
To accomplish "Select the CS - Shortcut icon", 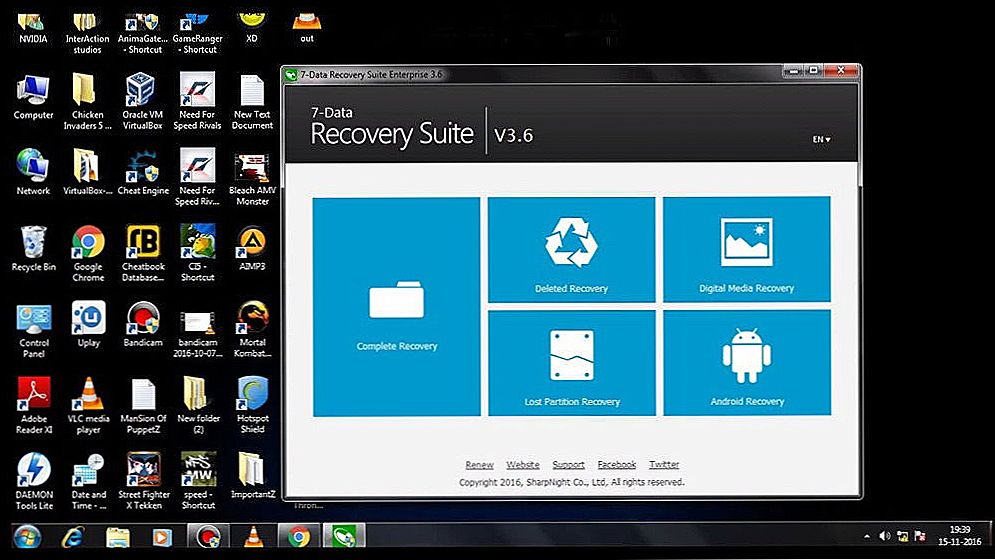I will click(x=197, y=253).
